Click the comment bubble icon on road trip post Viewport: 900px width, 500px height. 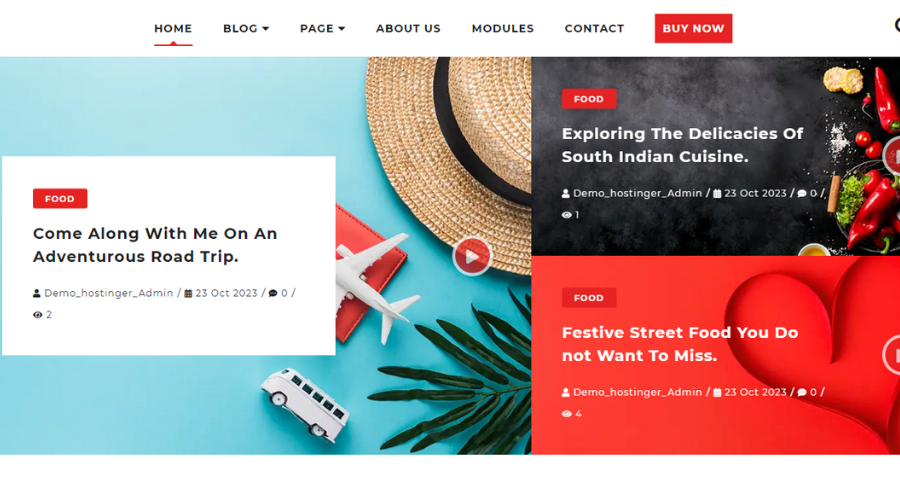(273, 293)
